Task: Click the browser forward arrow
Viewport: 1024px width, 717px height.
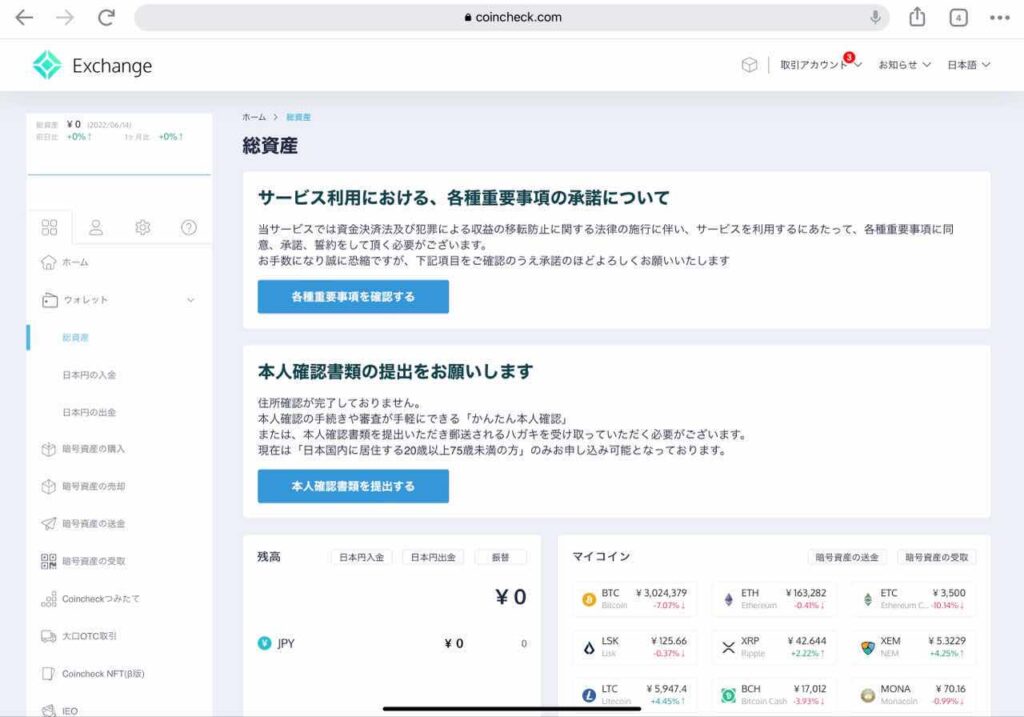Action: tap(65, 18)
